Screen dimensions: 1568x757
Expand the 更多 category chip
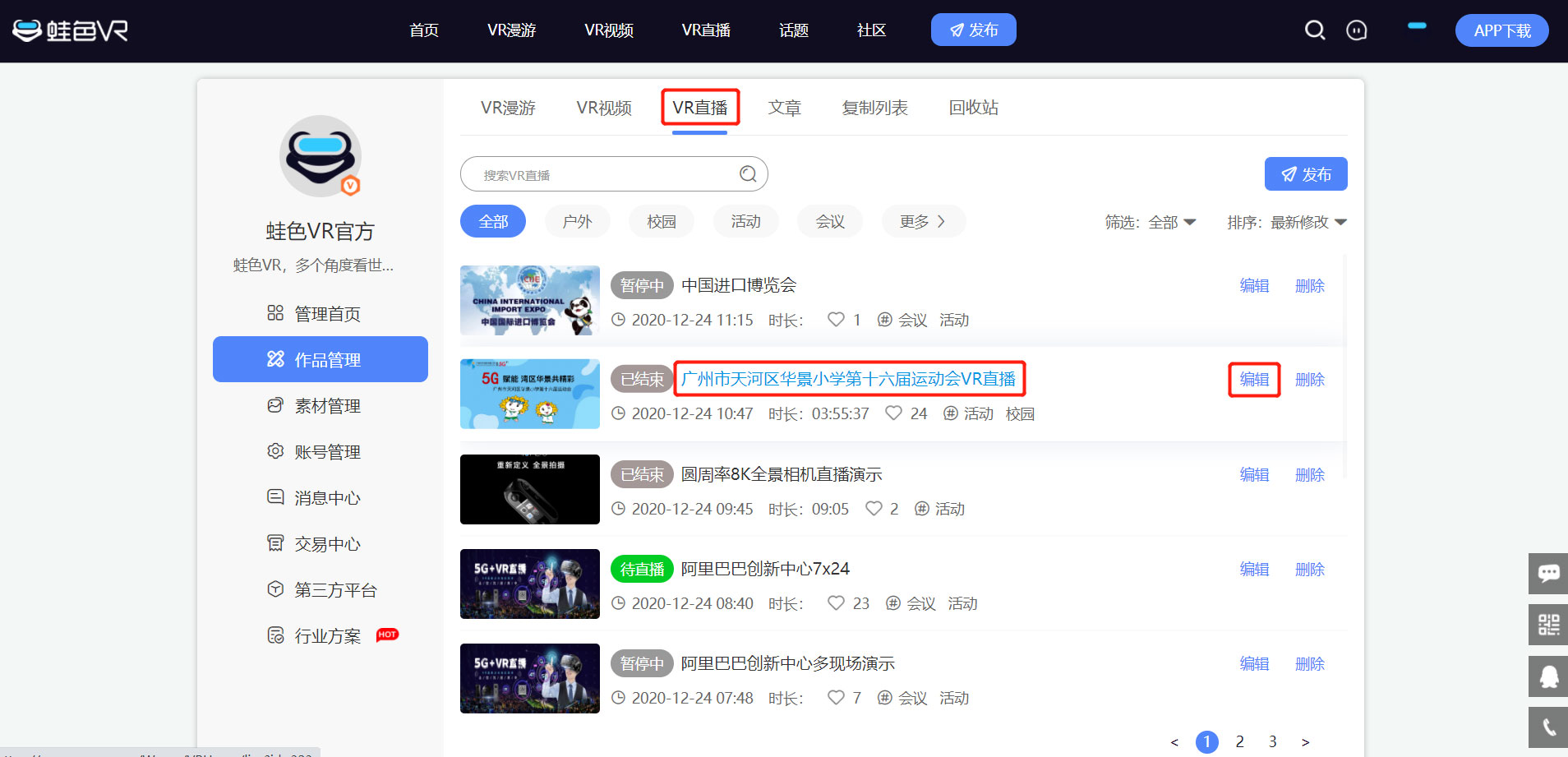coord(923,221)
